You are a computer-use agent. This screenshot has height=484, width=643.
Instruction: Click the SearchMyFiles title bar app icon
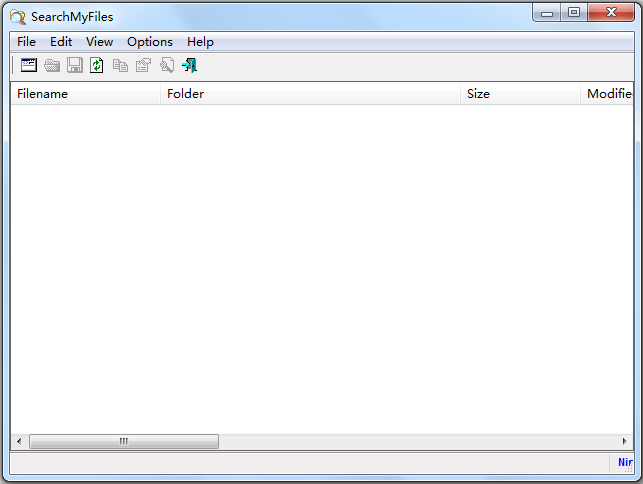18,17
